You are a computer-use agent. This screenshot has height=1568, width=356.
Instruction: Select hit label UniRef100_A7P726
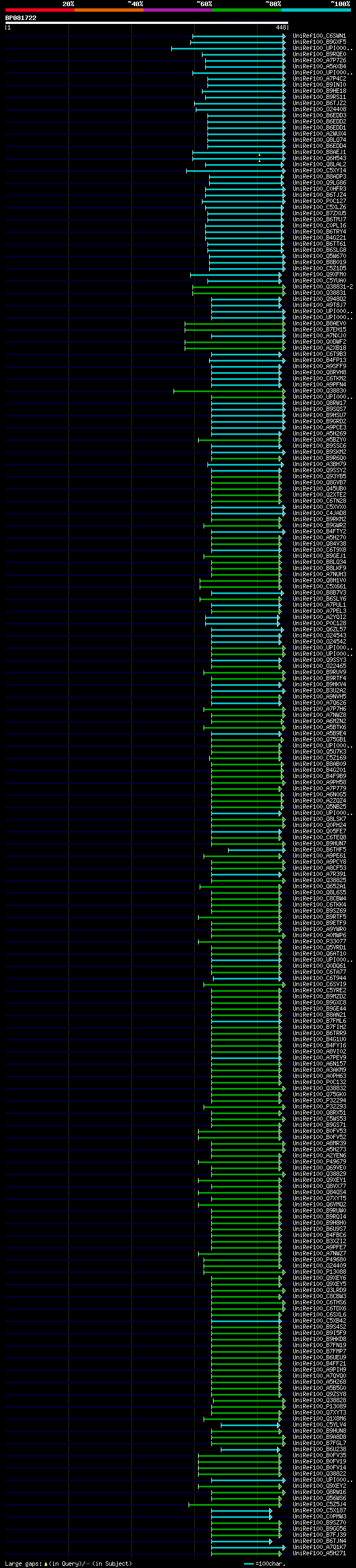[319, 60]
